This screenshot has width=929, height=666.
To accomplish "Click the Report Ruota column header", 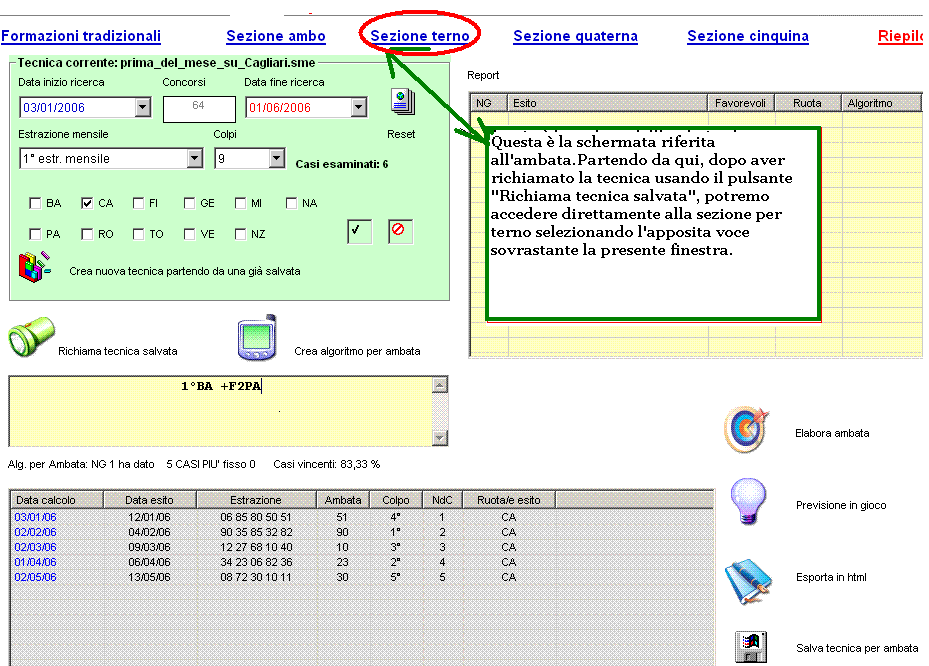I will tap(808, 103).
